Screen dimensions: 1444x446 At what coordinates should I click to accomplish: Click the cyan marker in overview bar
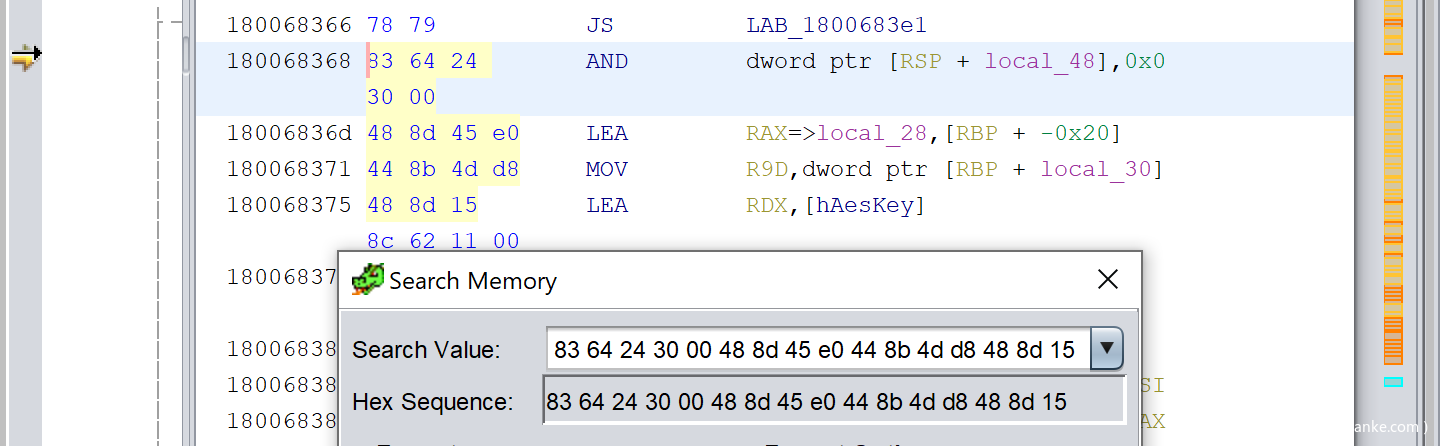[1393, 382]
